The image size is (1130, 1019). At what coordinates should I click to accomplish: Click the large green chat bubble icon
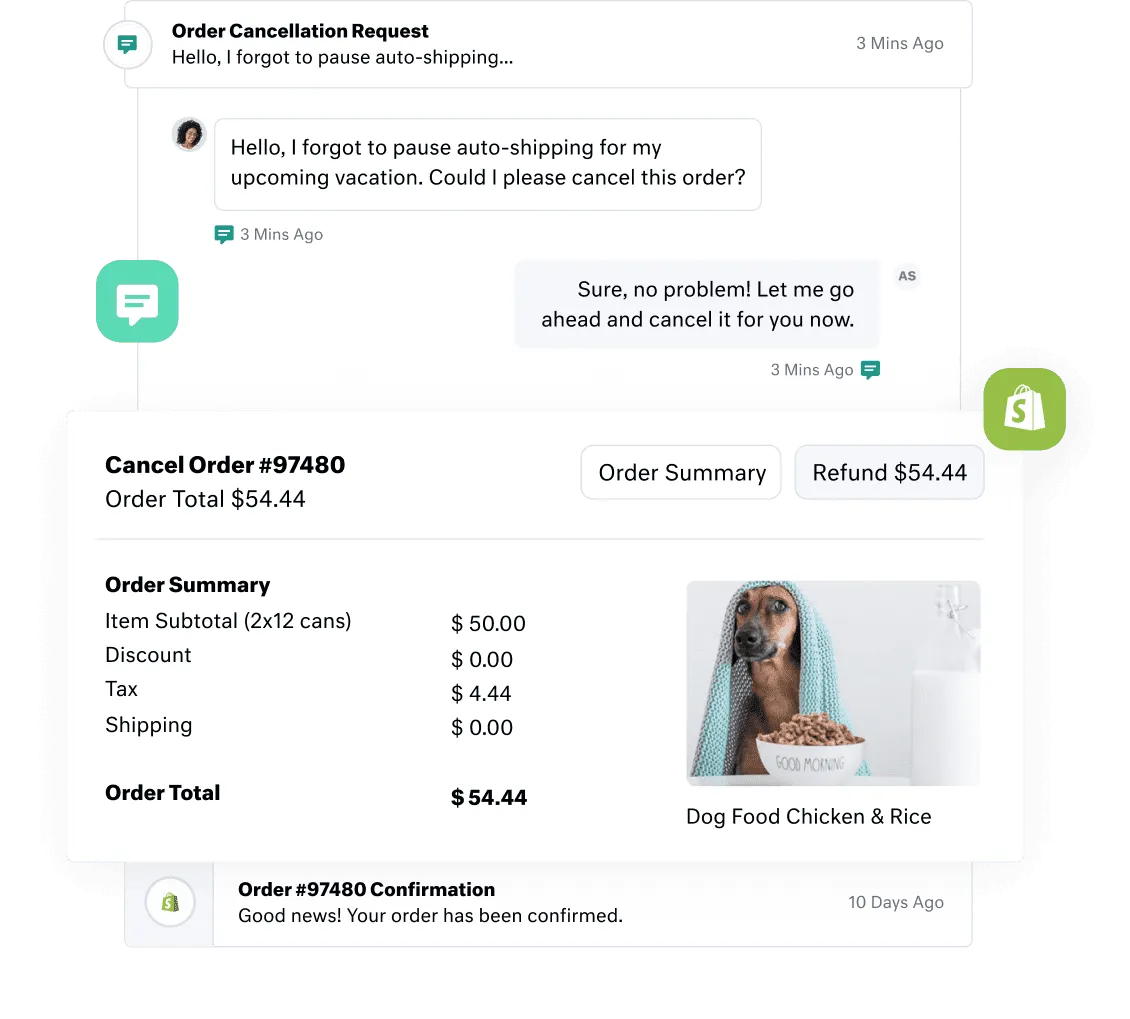[x=137, y=301]
